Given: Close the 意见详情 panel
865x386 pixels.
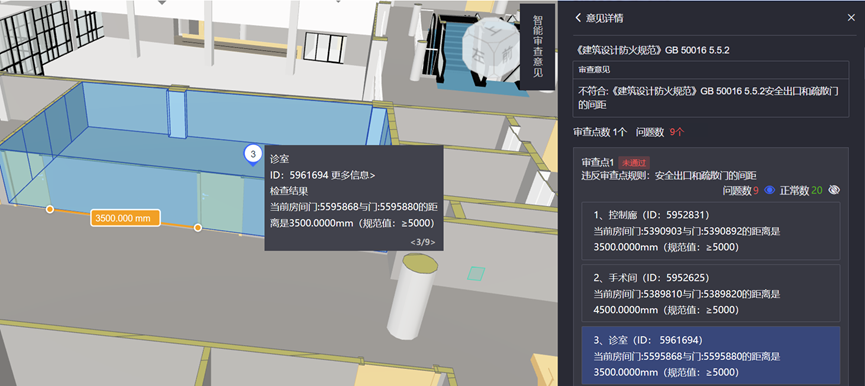Looking at the screenshot, I should click(x=851, y=18).
